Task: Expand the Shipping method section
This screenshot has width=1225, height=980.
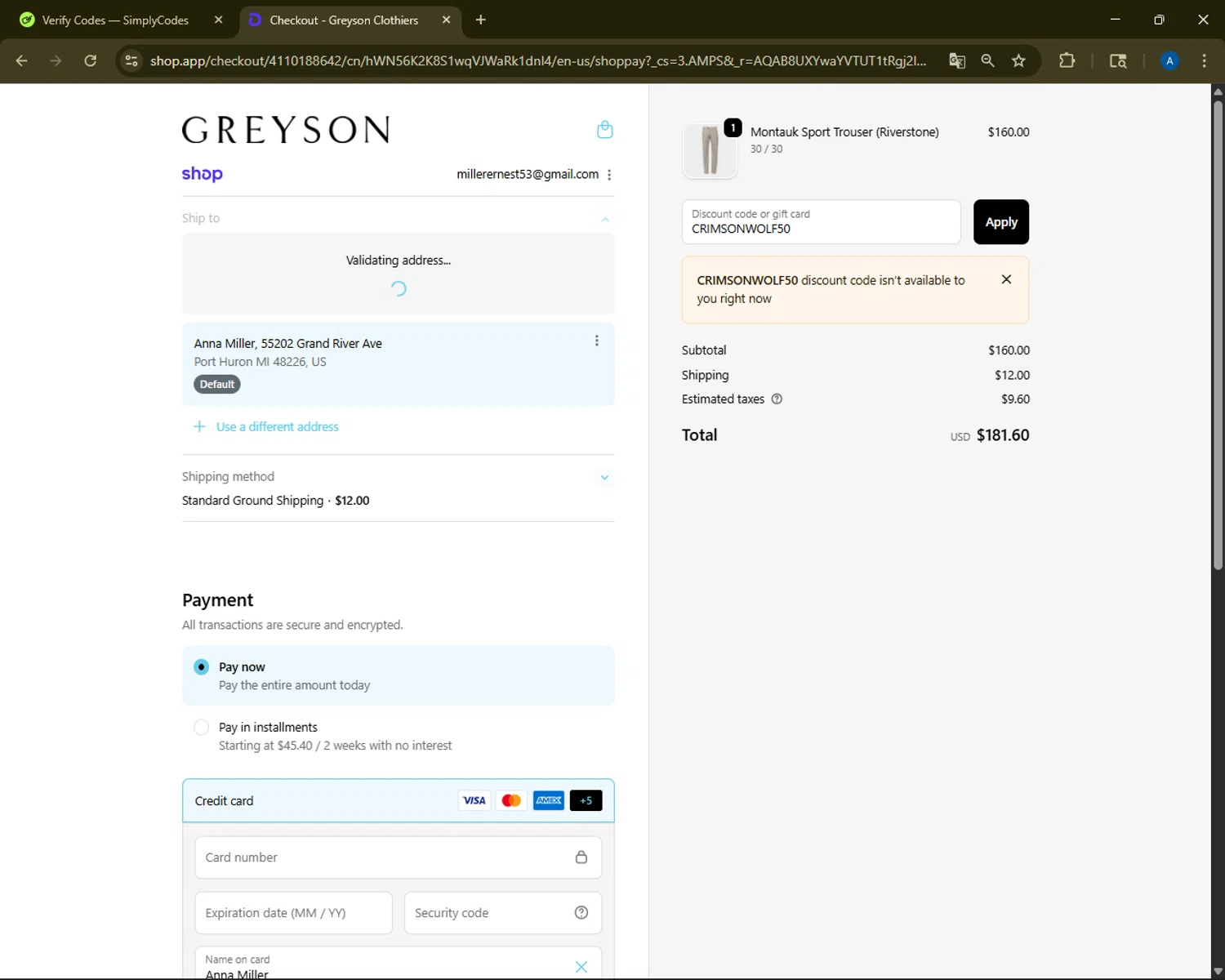Action: 605,478
